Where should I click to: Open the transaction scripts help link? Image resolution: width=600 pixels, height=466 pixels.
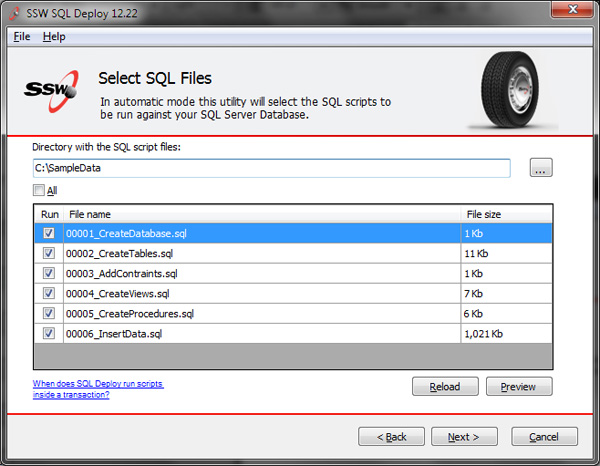[x=98, y=389]
